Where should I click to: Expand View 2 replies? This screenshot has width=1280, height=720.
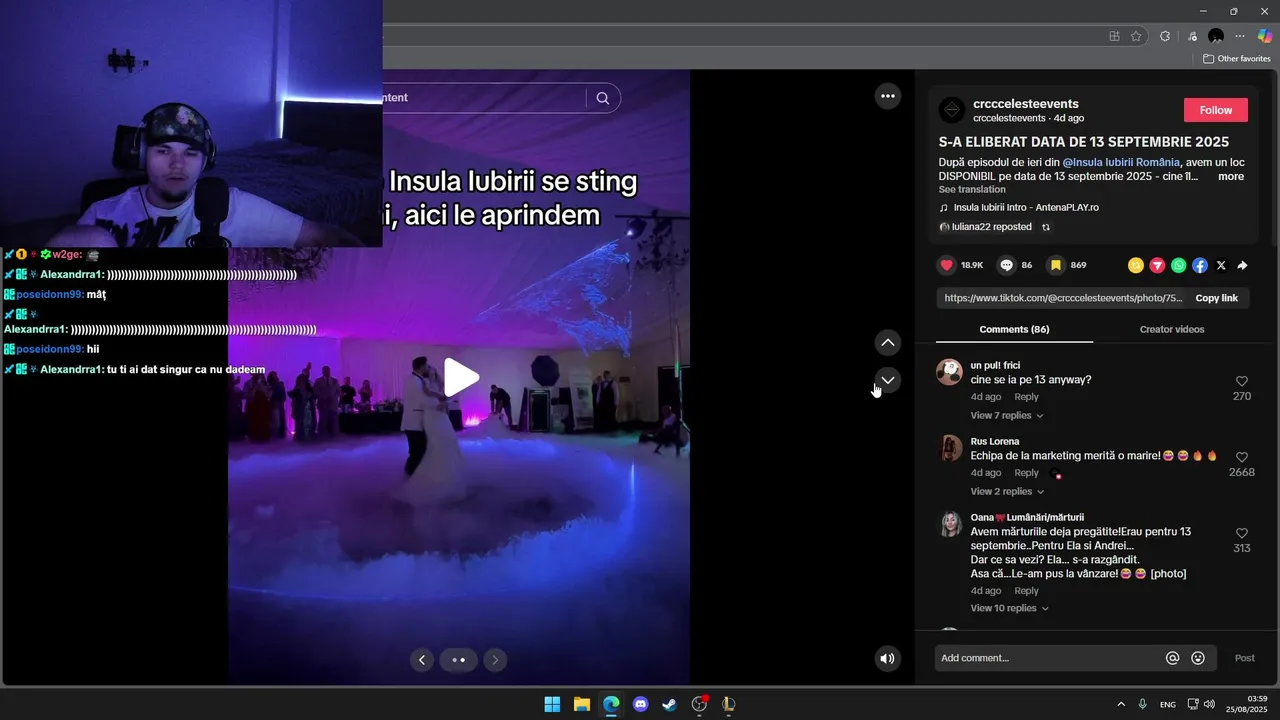point(1007,492)
